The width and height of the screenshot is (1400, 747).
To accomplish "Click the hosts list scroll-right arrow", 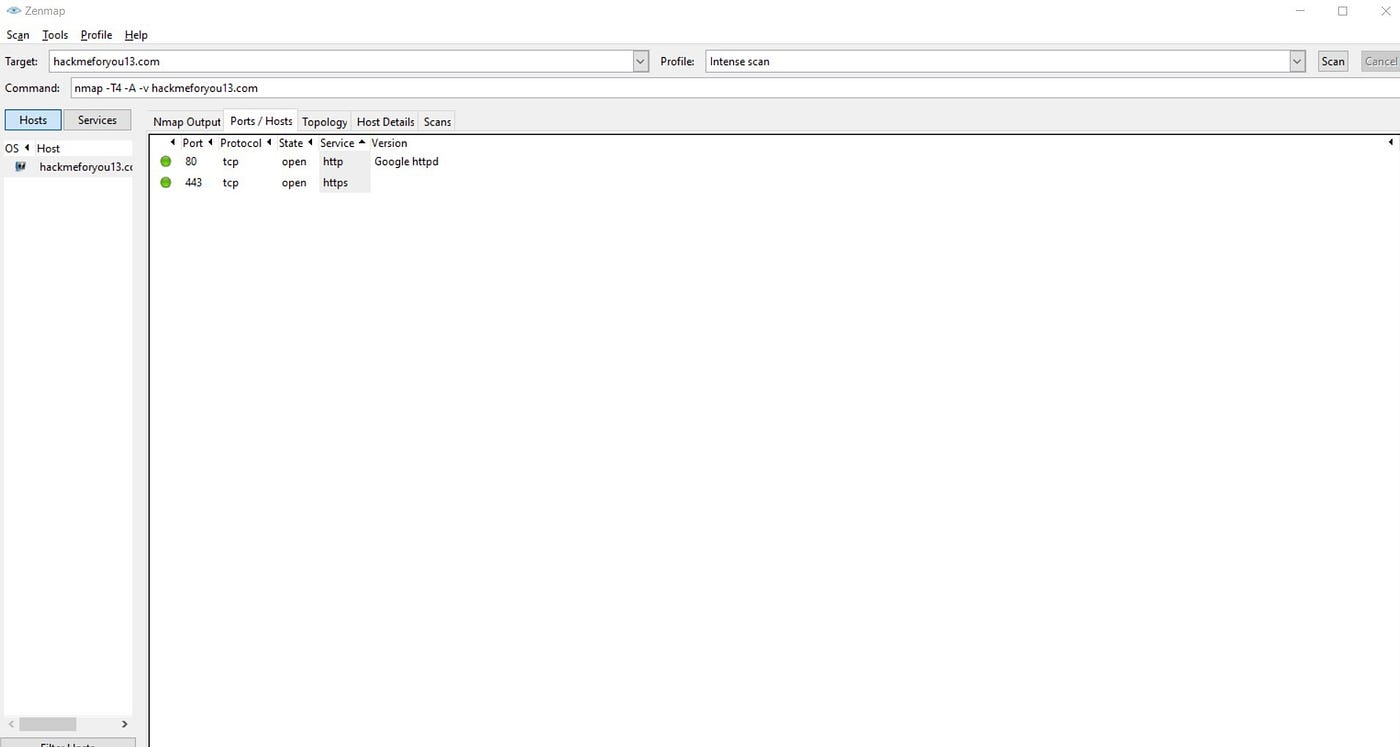I will [125, 724].
